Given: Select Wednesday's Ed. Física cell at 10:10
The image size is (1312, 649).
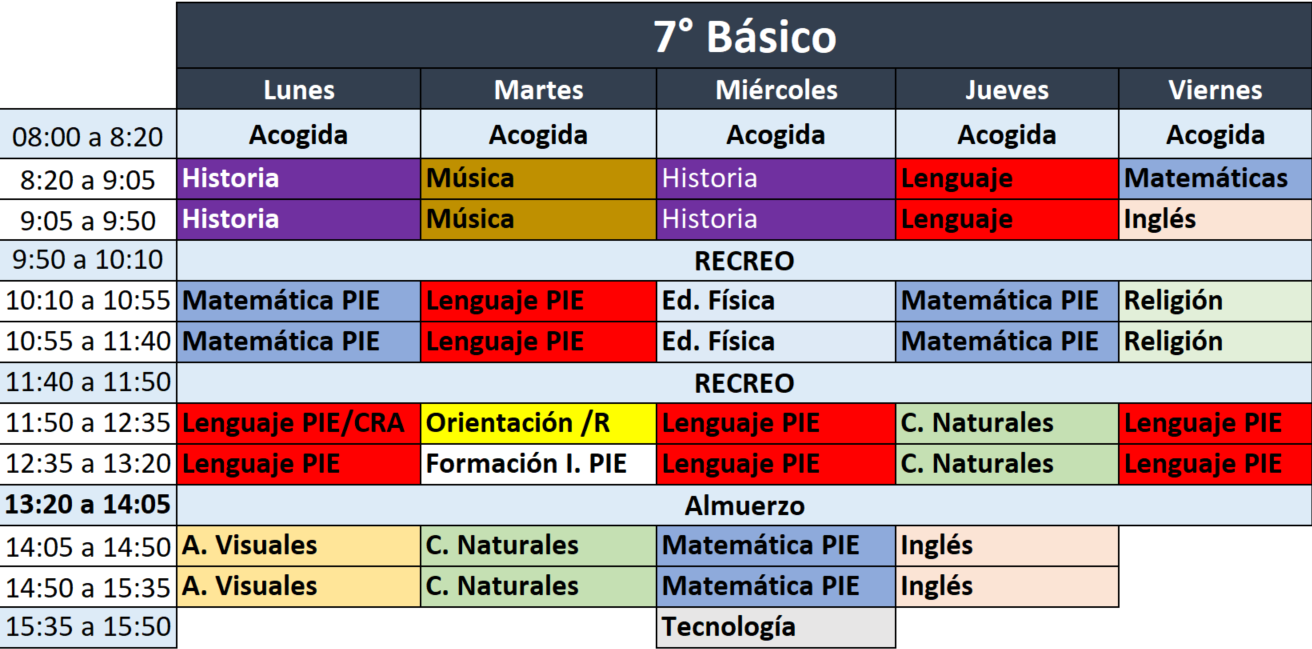Looking at the screenshot, I should [776, 301].
